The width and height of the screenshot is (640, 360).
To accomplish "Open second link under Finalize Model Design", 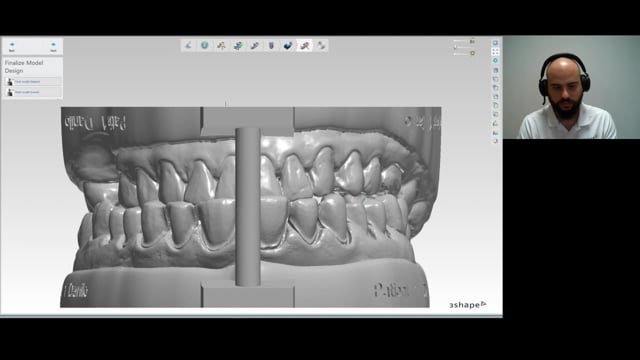I will click(x=33, y=92).
